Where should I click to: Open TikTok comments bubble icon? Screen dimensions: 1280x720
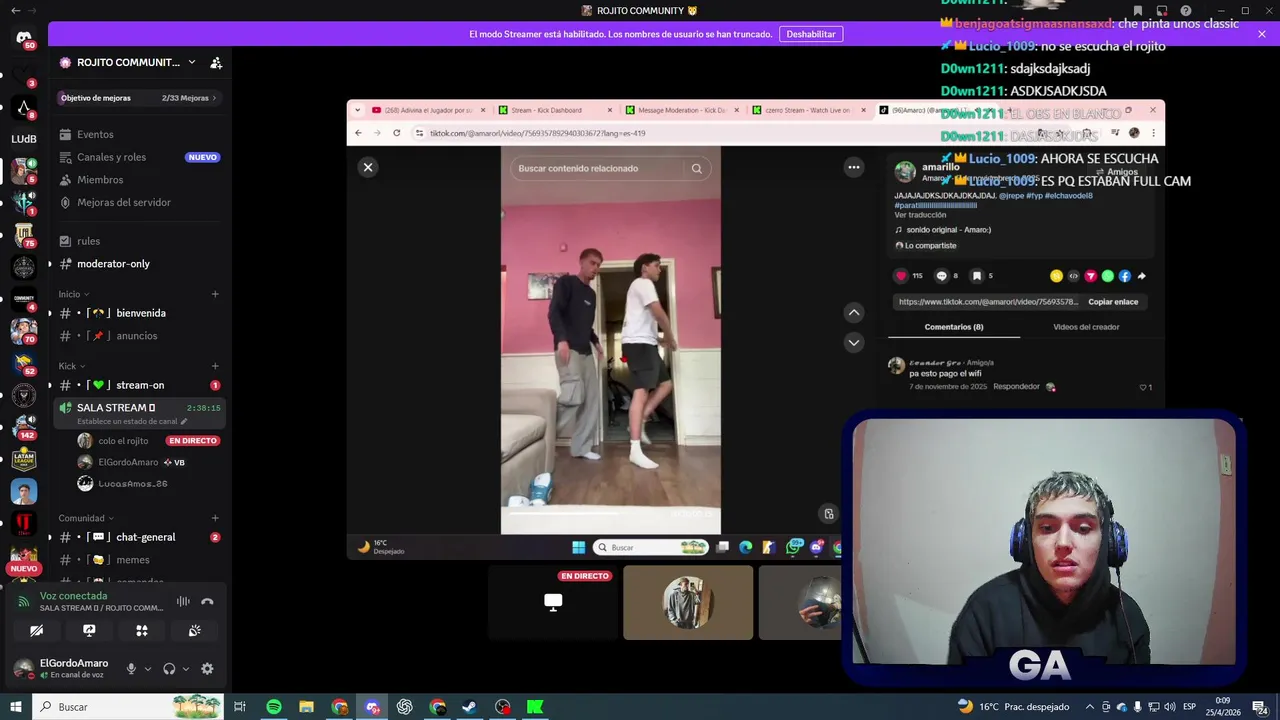pyautogui.click(x=941, y=276)
